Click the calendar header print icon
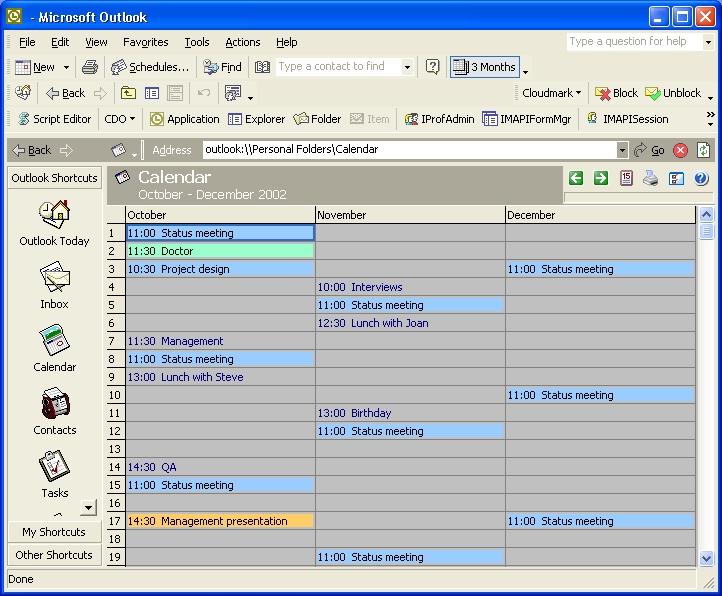Viewport: 722px width, 596px height. [x=651, y=178]
